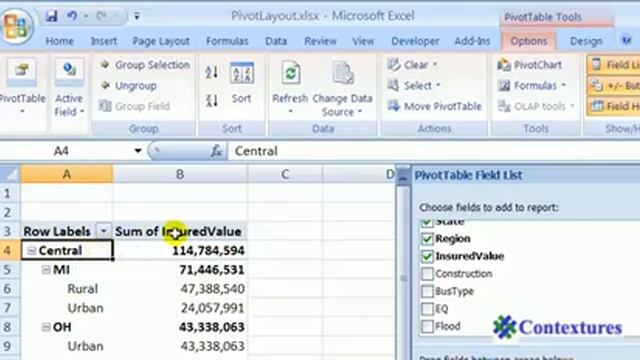Open the Review ribbon tab
The height and width of the screenshot is (360, 640).
click(x=320, y=41)
